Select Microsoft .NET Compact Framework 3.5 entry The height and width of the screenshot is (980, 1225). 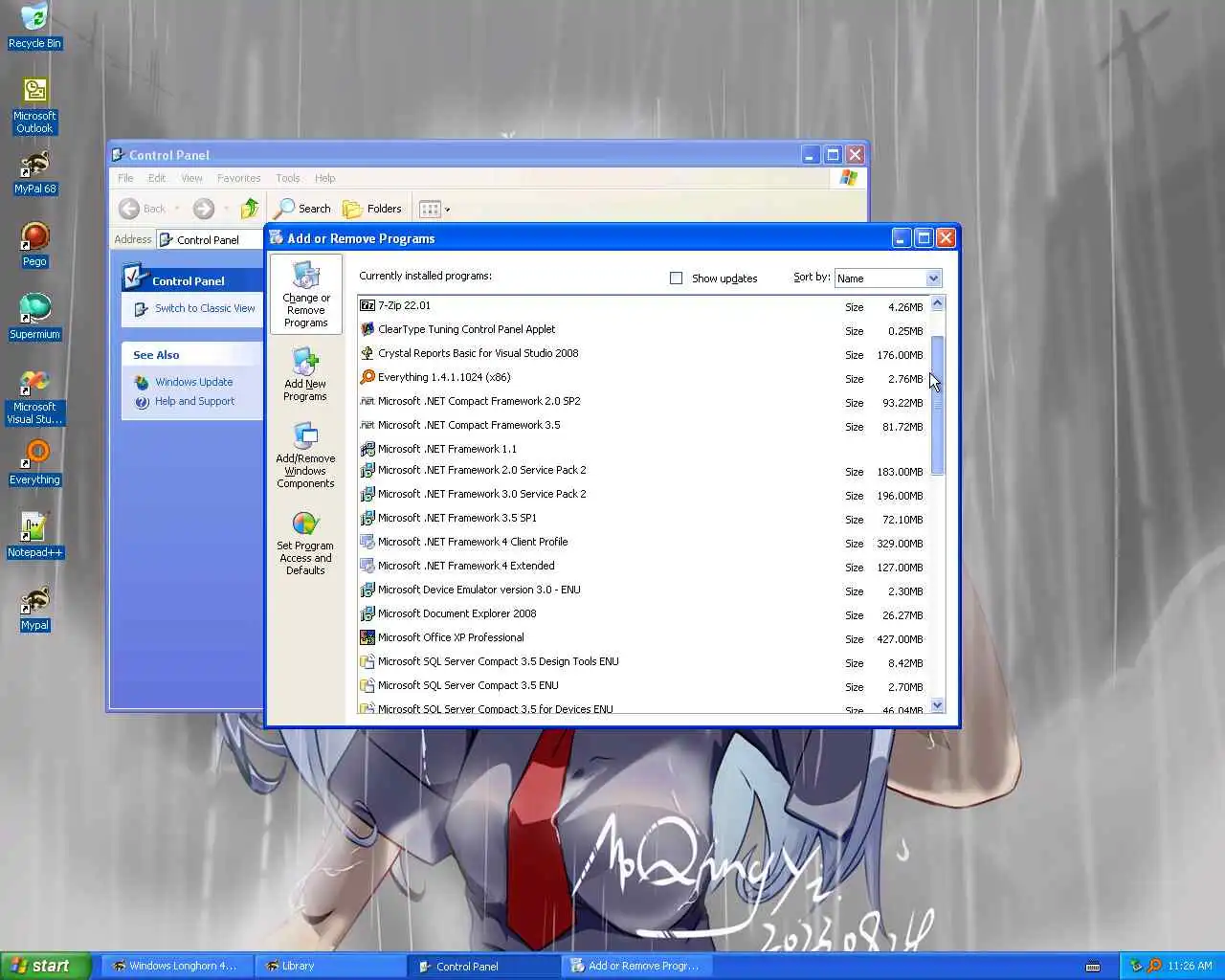point(642,425)
